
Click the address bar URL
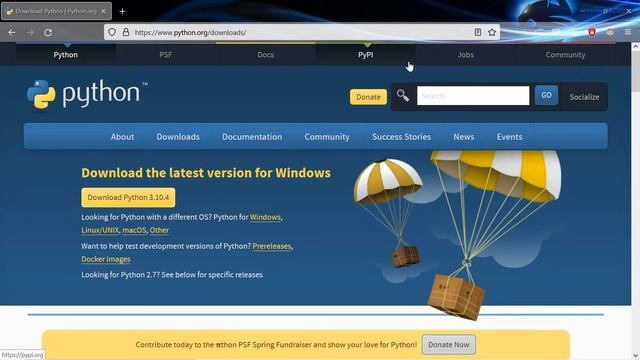point(190,32)
